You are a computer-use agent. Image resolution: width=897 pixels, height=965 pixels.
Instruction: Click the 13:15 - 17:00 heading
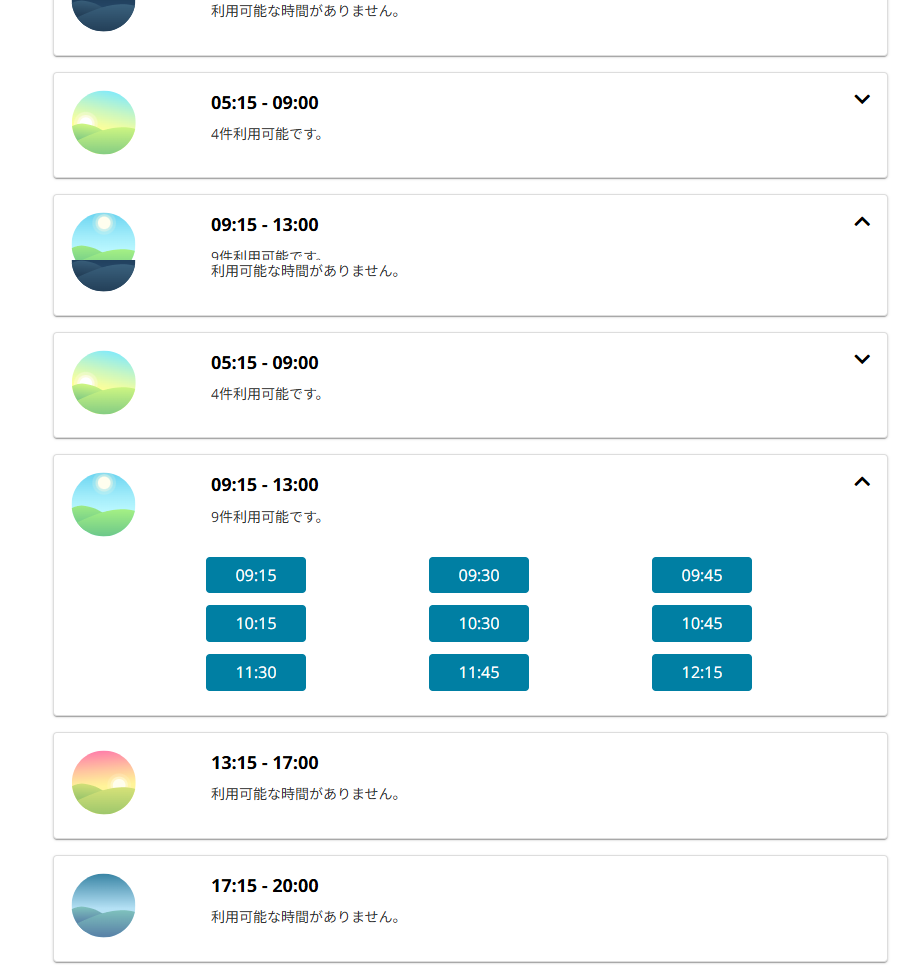[265, 763]
